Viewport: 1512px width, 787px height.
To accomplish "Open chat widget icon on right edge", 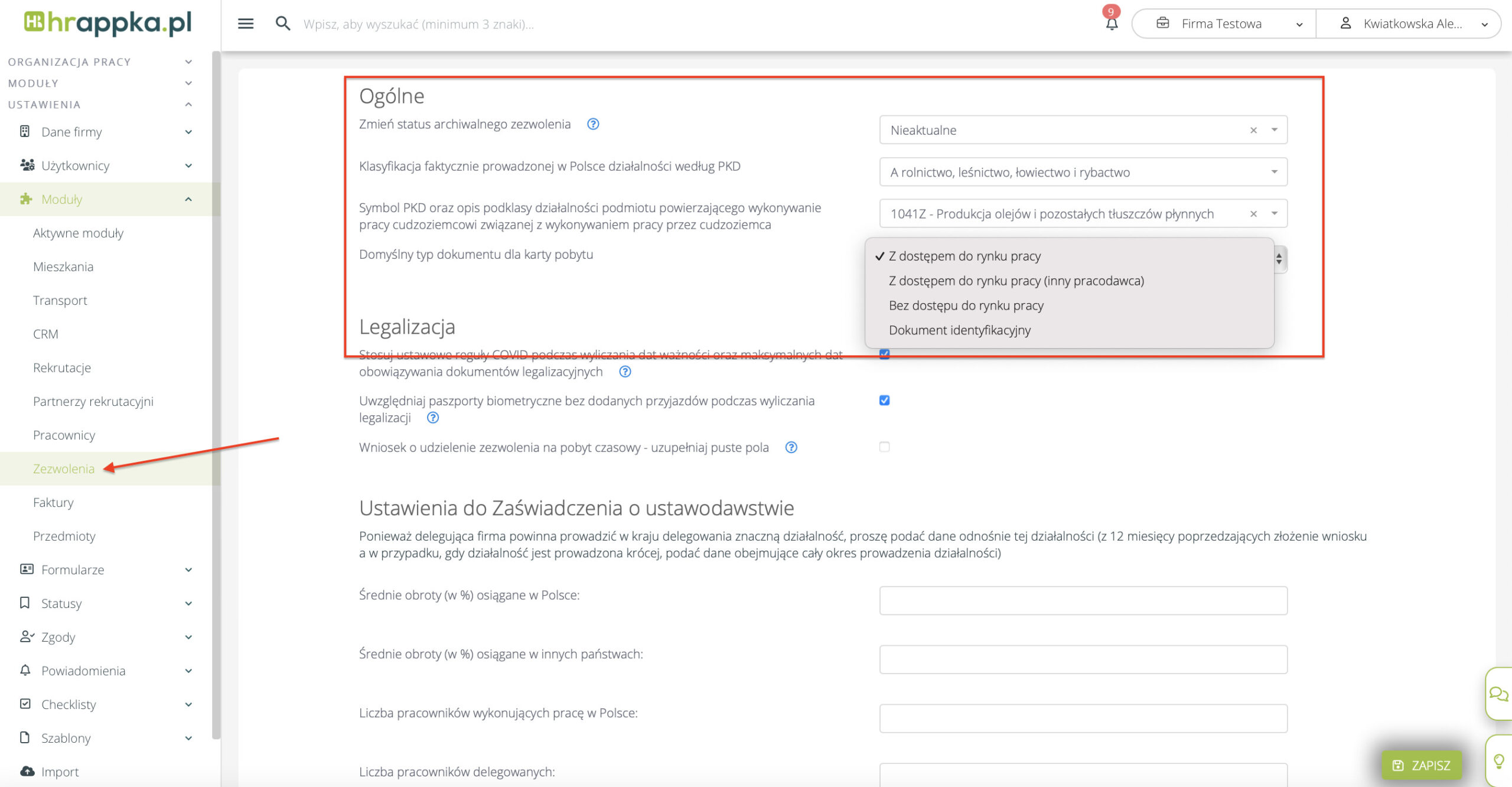I will (1498, 693).
